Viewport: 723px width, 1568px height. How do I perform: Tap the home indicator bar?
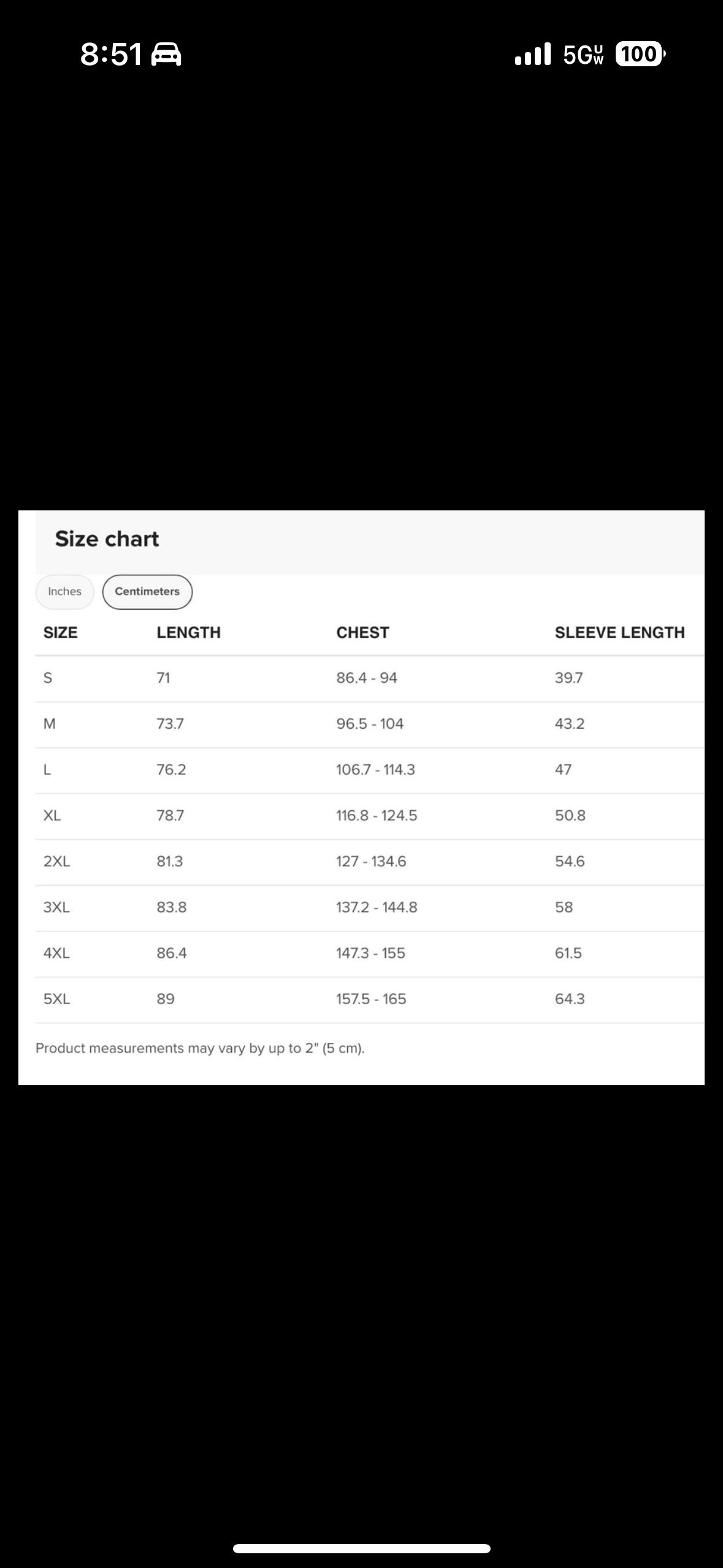coord(361,1548)
